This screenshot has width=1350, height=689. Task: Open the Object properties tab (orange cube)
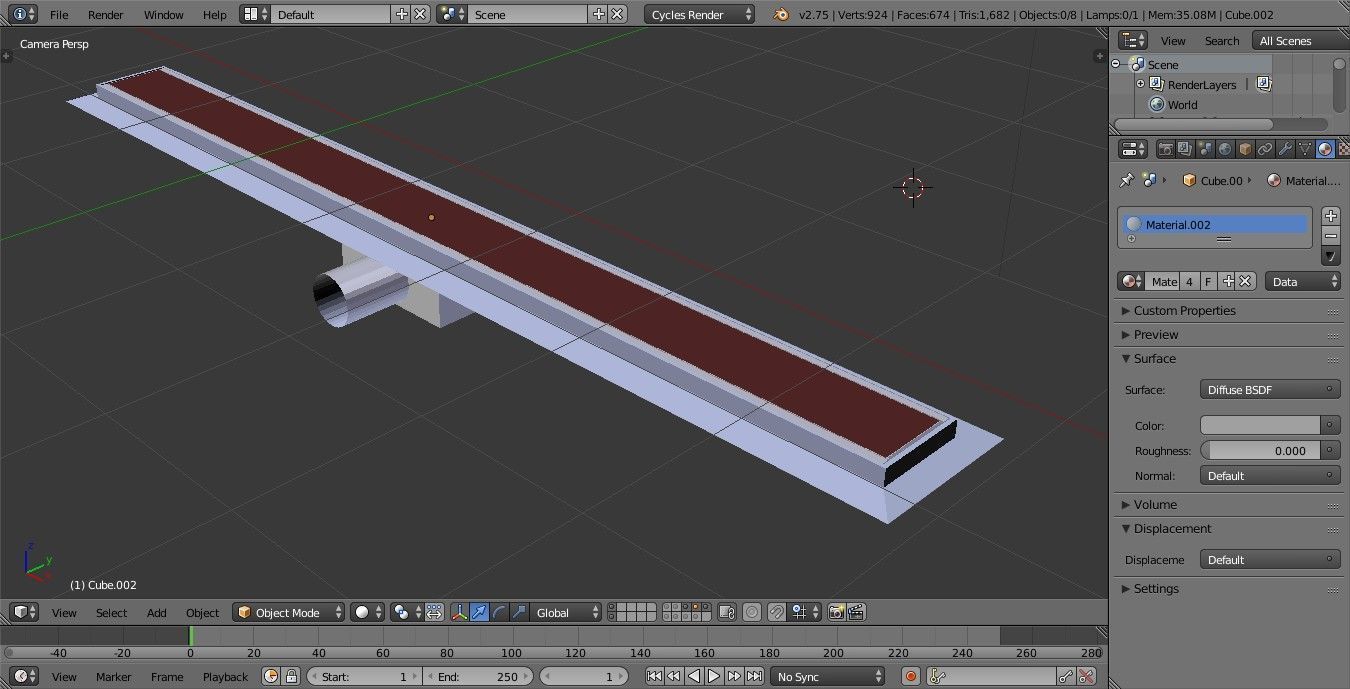click(x=1245, y=149)
